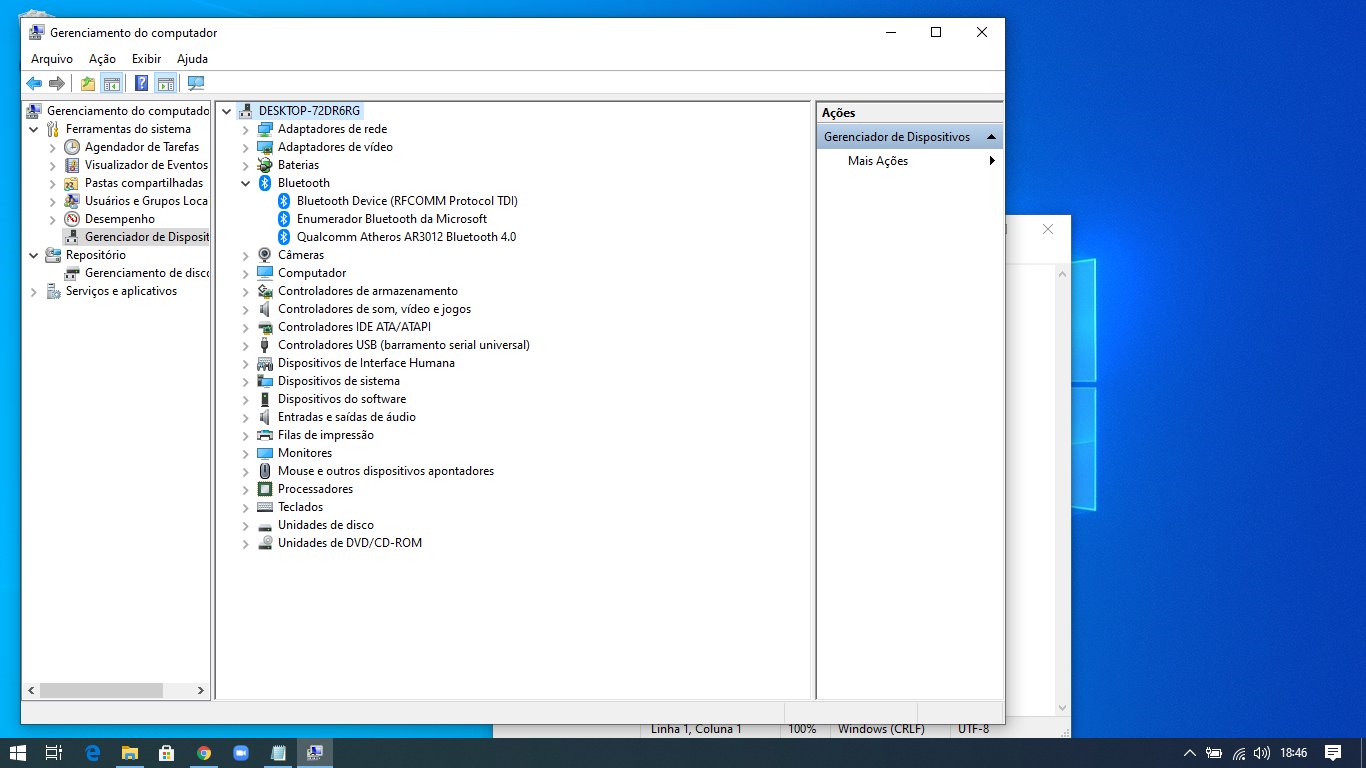Select Unidades de disco category
This screenshot has height=768, width=1366.
click(x=326, y=525)
